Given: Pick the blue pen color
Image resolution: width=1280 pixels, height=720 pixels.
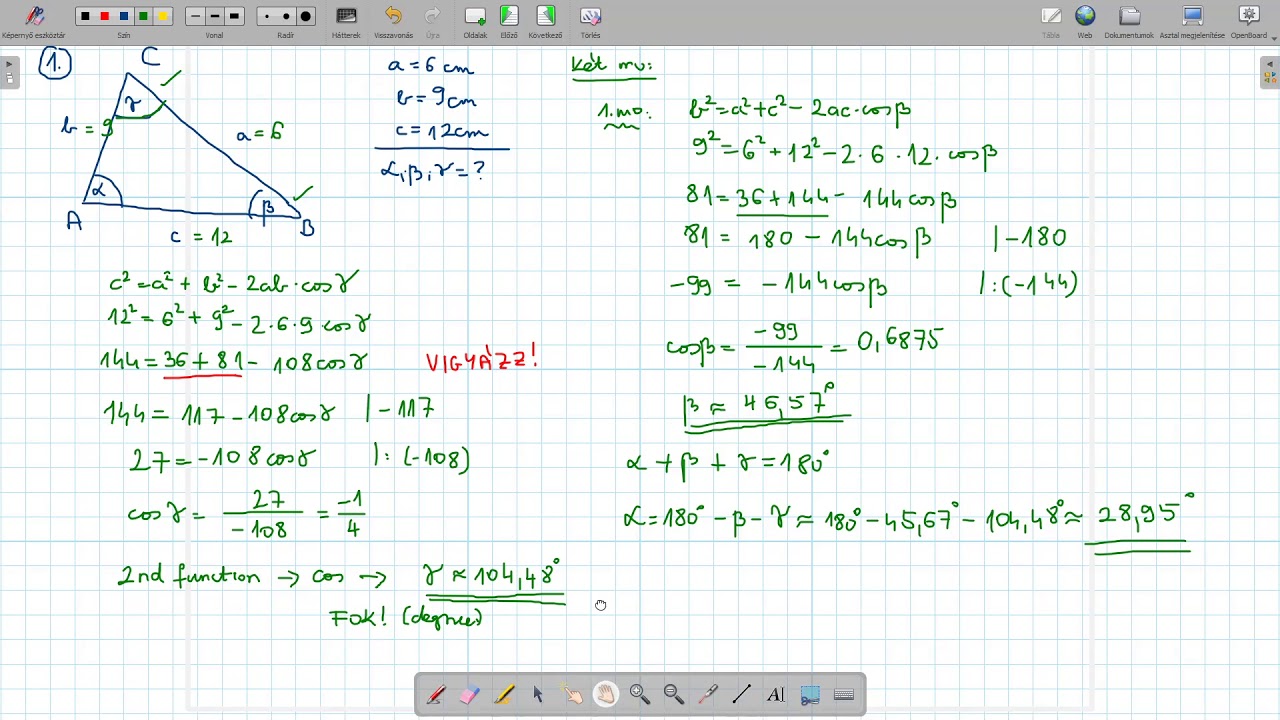Looking at the screenshot, I should pyautogui.click(x=124, y=16).
